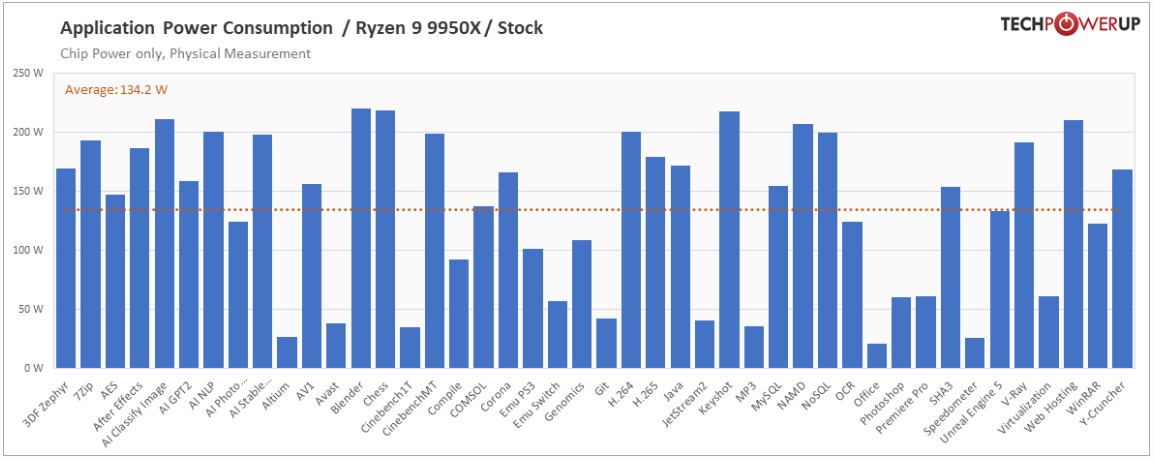The image size is (1155, 461).
Task: Select the chart title 'Application Power Consumption'
Action: (x=197, y=29)
